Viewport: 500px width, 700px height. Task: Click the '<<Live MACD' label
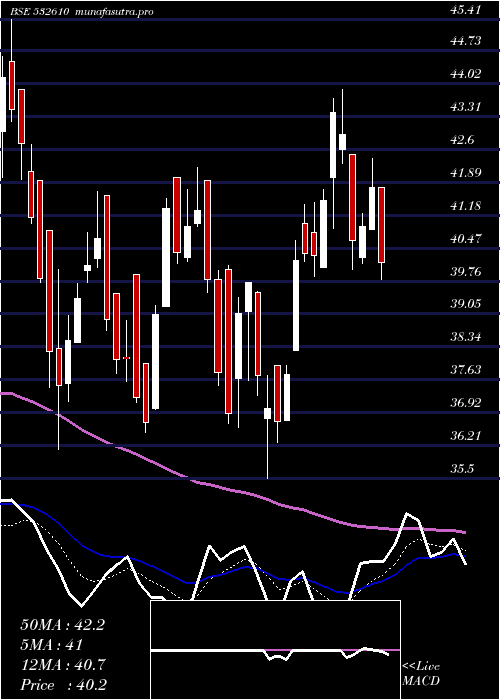(421, 674)
